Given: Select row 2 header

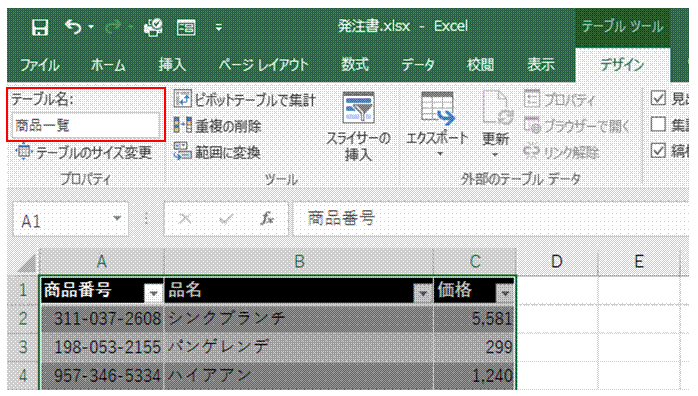Looking at the screenshot, I should coord(23,319).
